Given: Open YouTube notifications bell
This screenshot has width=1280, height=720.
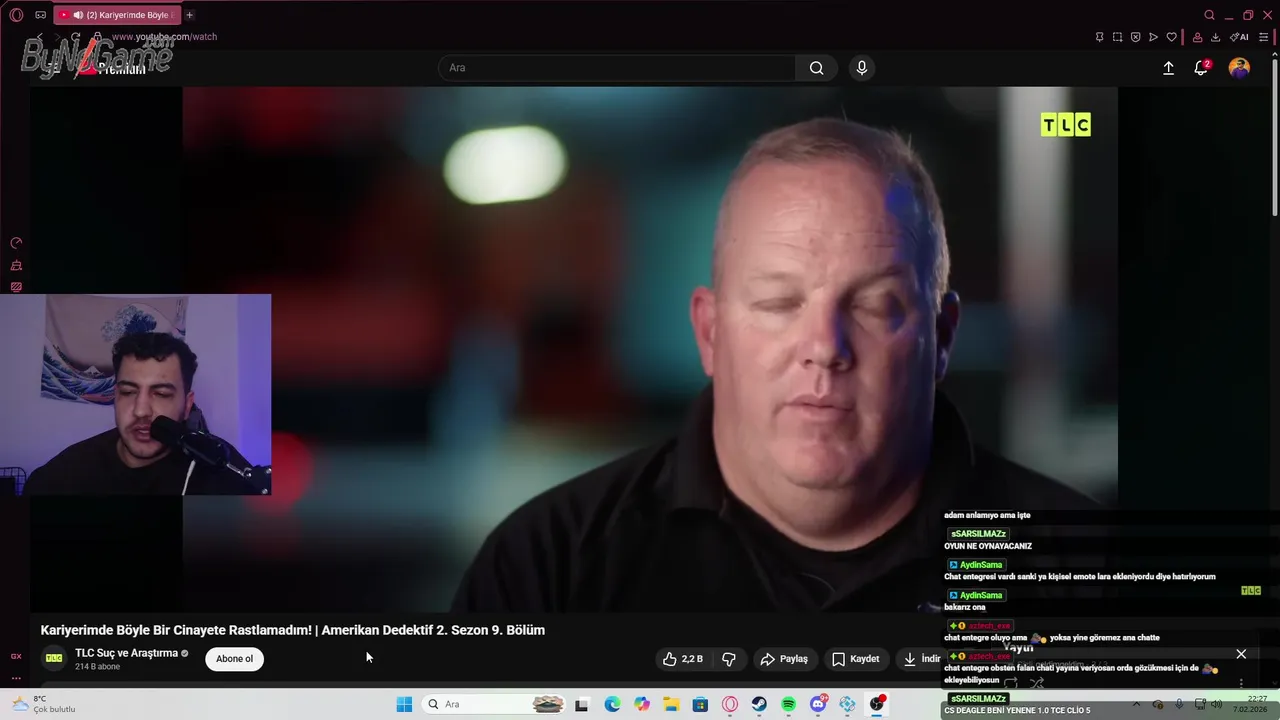Looking at the screenshot, I should pyautogui.click(x=1201, y=68).
